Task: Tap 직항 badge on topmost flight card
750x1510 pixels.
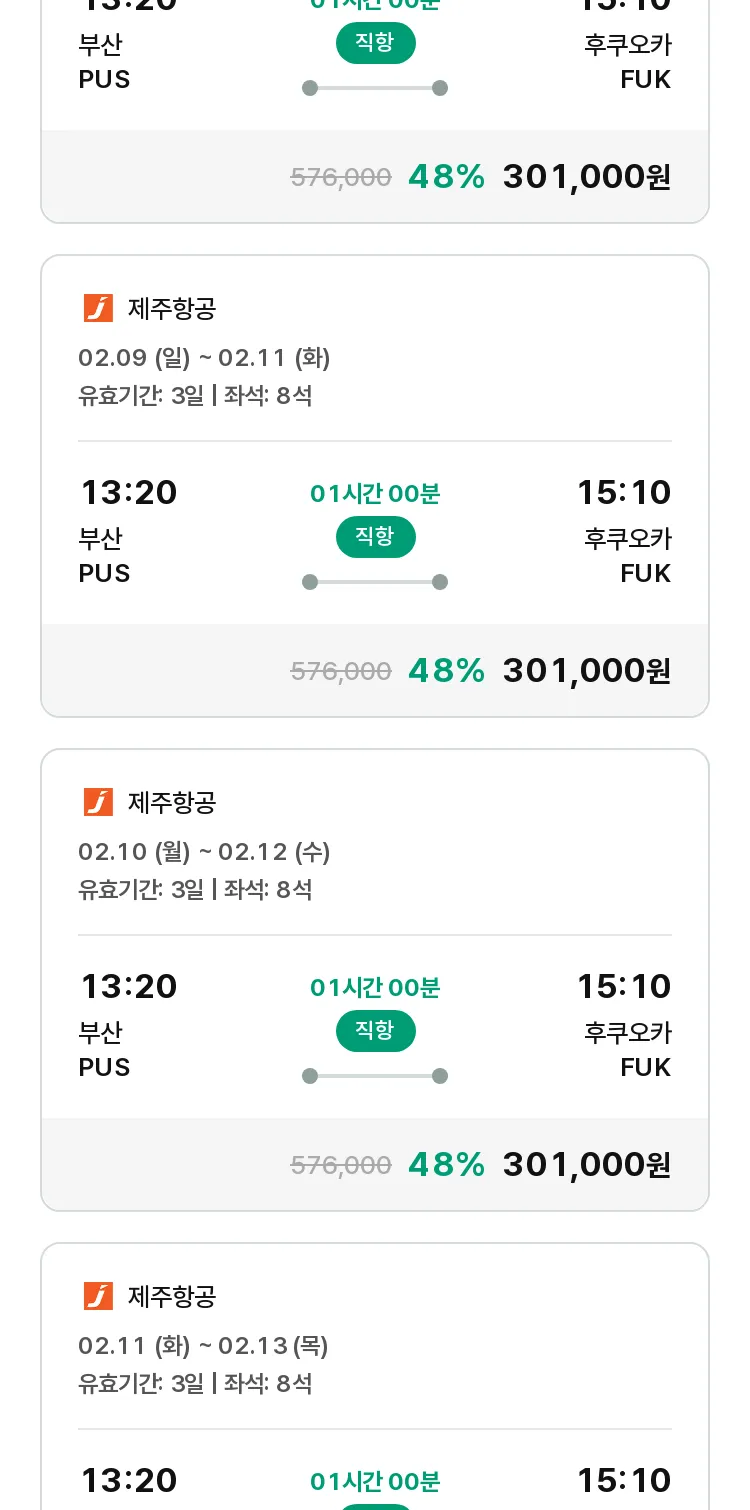Action: click(x=375, y=43)
